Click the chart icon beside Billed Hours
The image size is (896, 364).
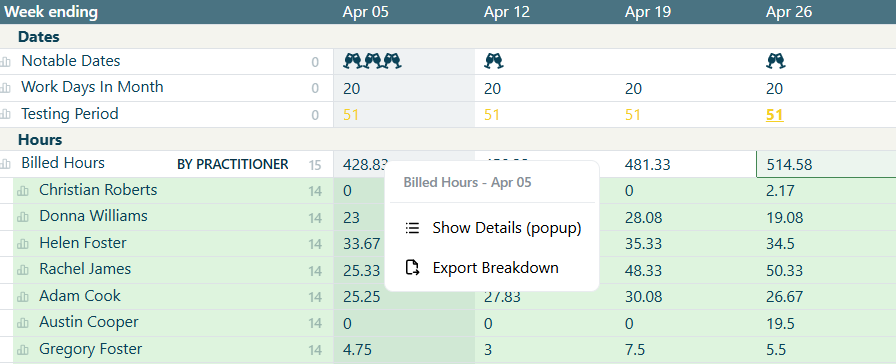(x=6, y=165)
